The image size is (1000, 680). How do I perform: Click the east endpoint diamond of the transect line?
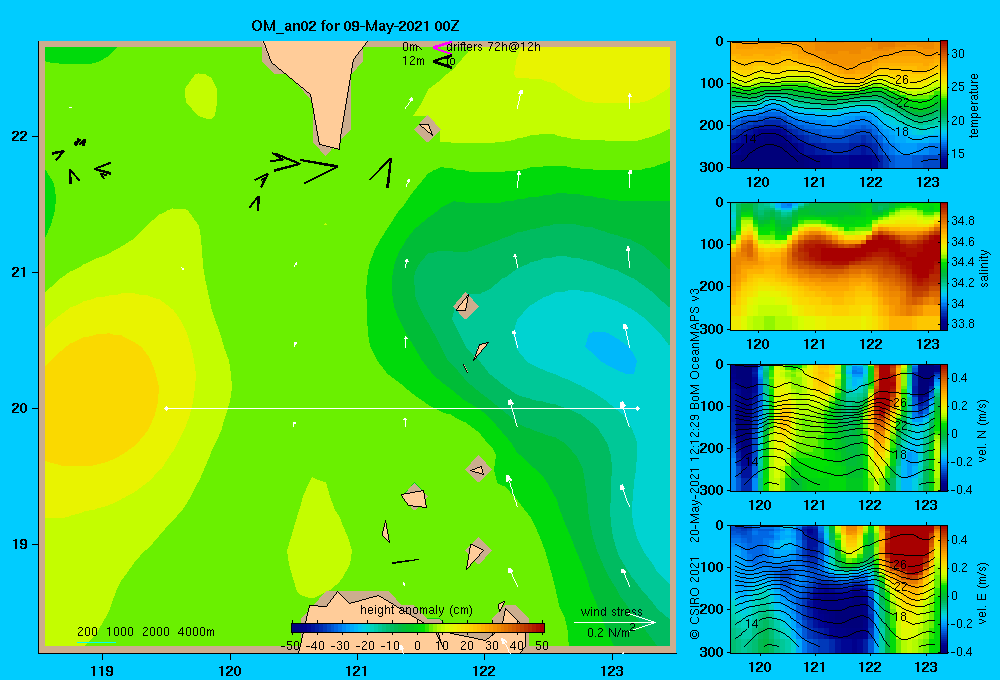coord(638,408)
